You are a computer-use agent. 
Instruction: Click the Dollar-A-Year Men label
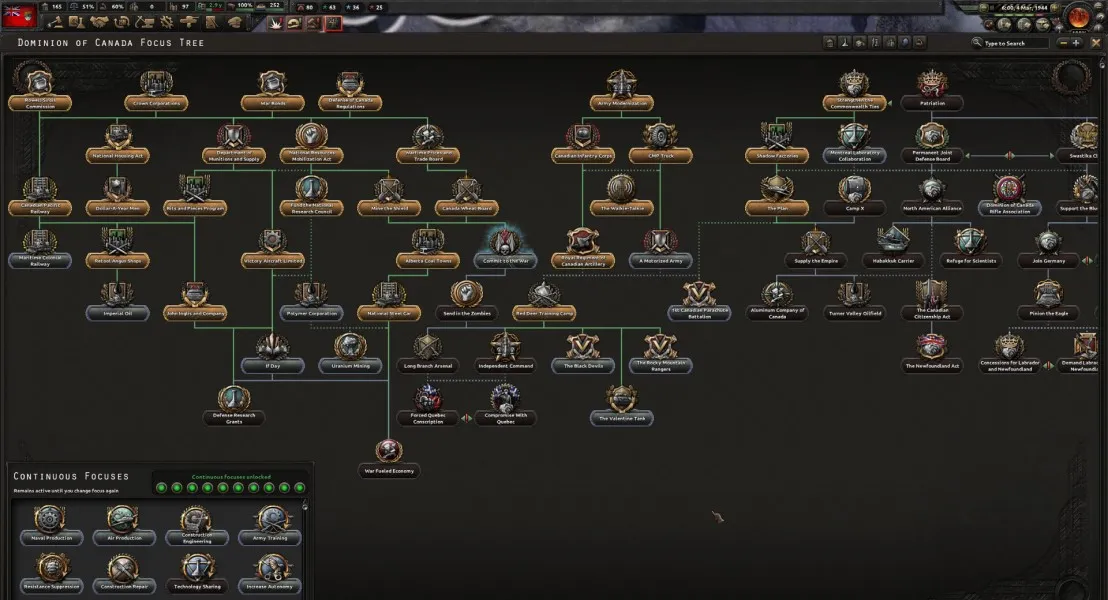click(117, 208)
